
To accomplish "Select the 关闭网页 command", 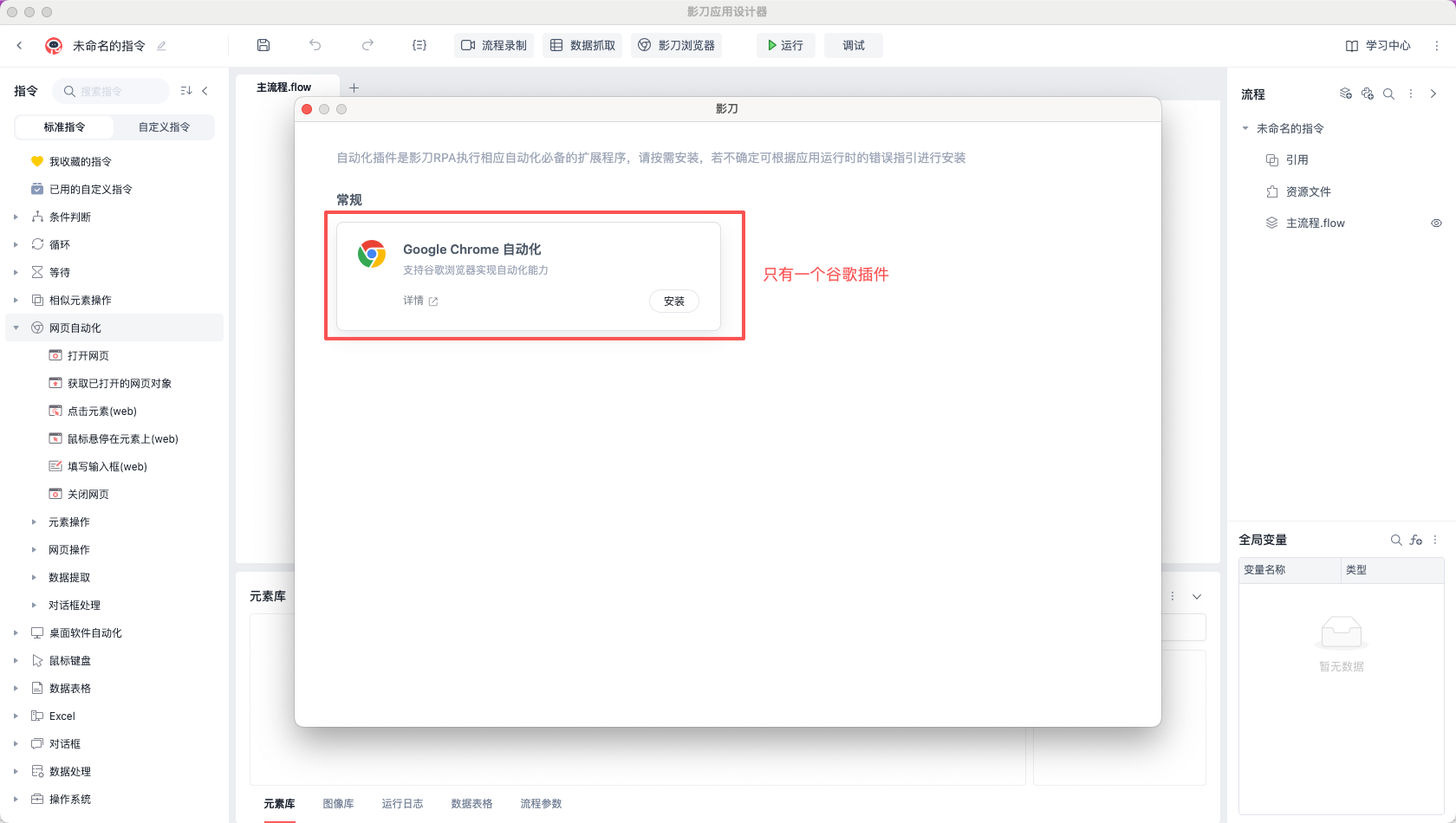I will point(88,495).
